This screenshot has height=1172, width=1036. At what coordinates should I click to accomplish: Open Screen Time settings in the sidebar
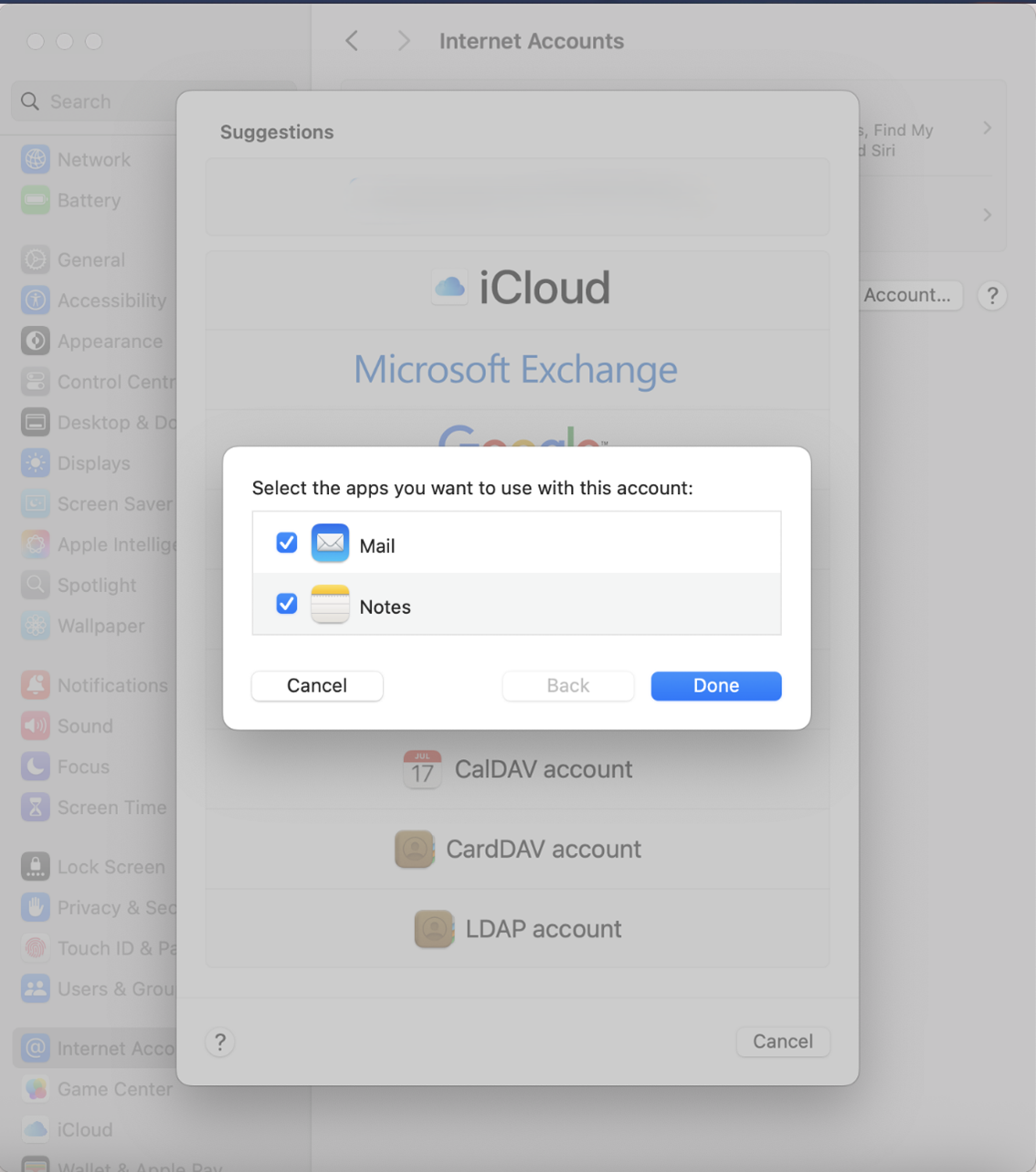(x=95, y=808)
